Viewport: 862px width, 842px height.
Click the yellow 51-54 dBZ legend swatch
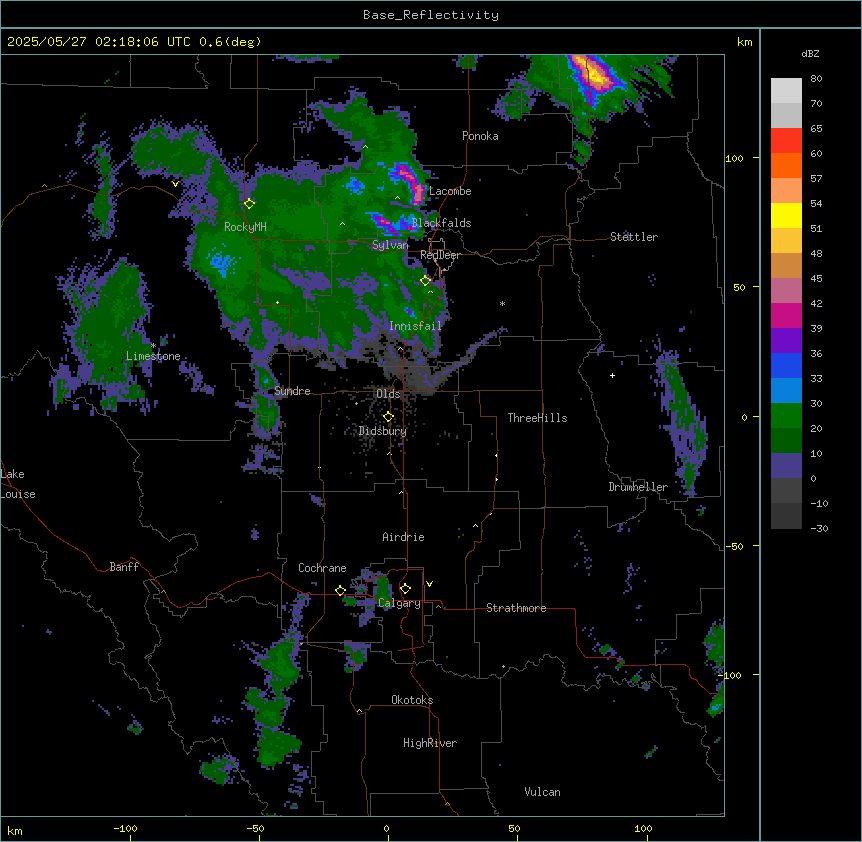[786, 215]
